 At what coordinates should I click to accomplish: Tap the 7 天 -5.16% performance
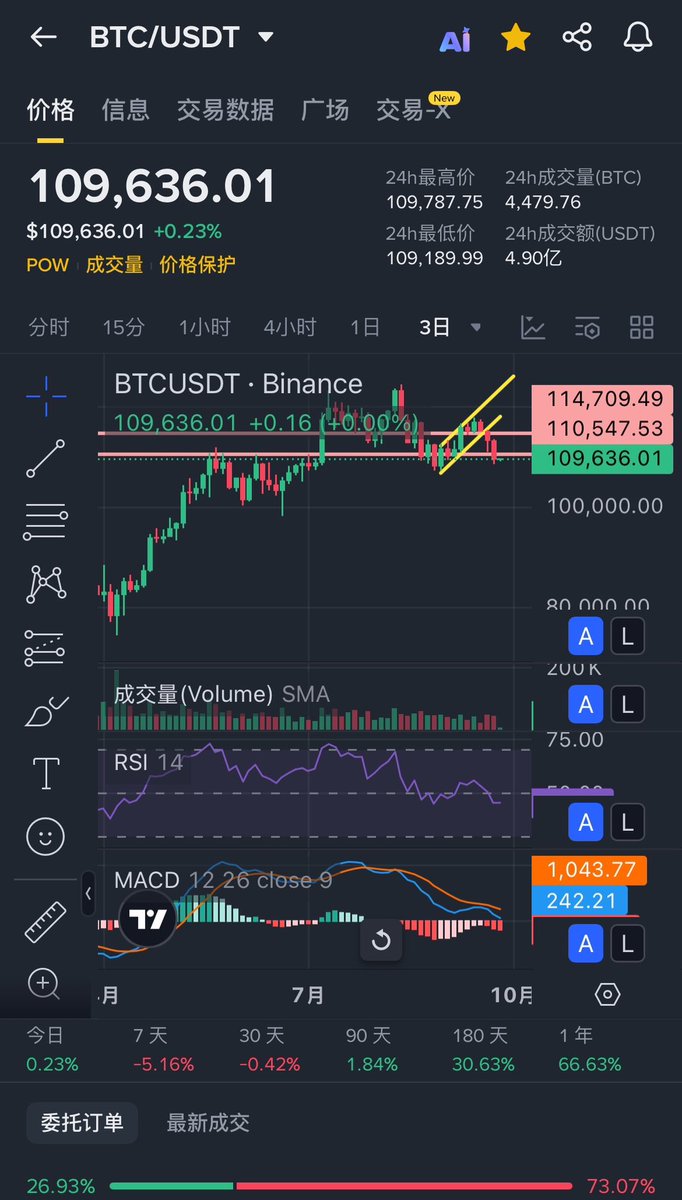(x=163, y=1051)
